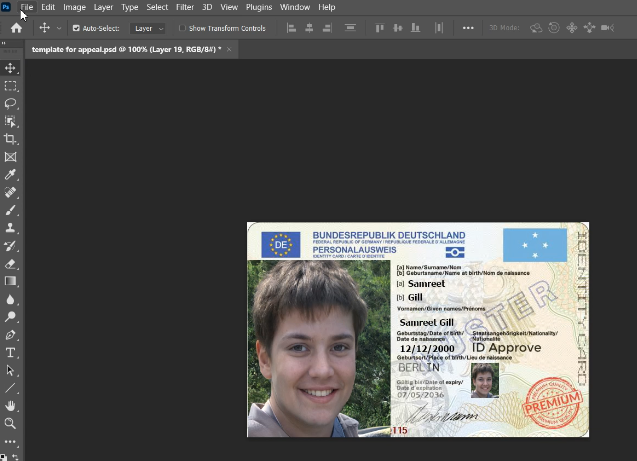This screenshot has width=637, height=461.
Task: Select the Eyedropper tool
Action: tap(11, 175)
